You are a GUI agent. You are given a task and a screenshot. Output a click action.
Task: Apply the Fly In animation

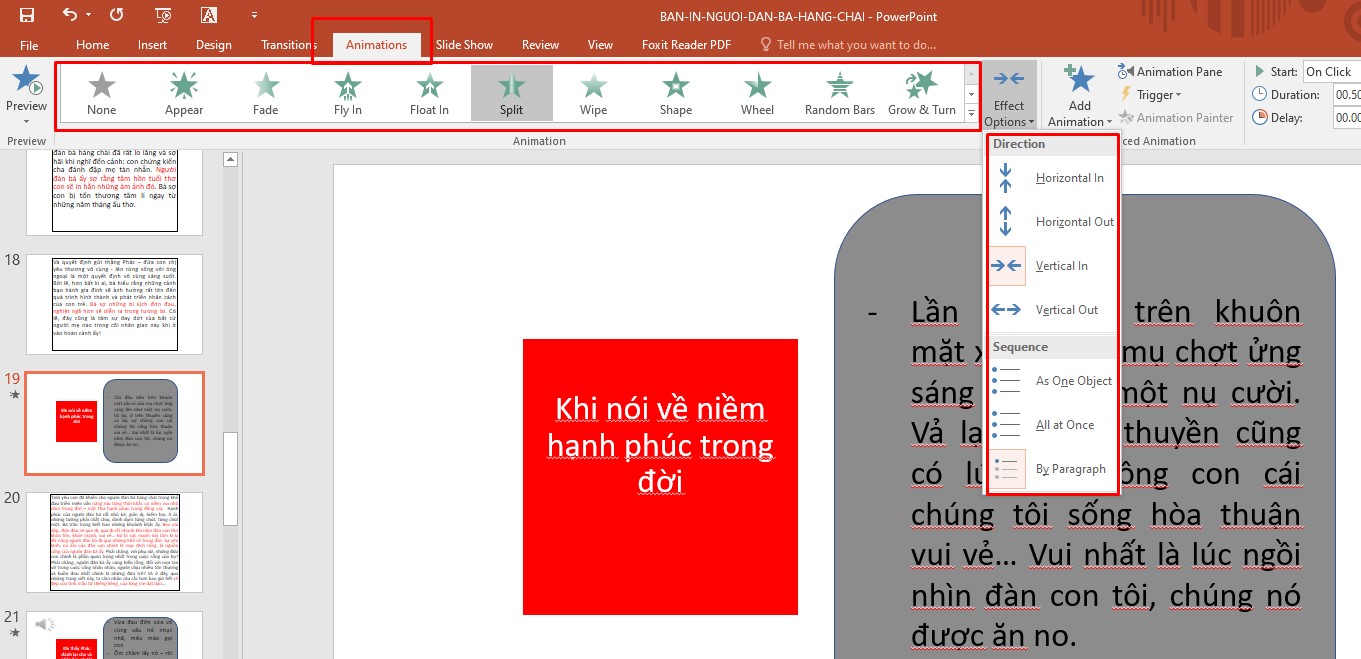tap(347, 92)
